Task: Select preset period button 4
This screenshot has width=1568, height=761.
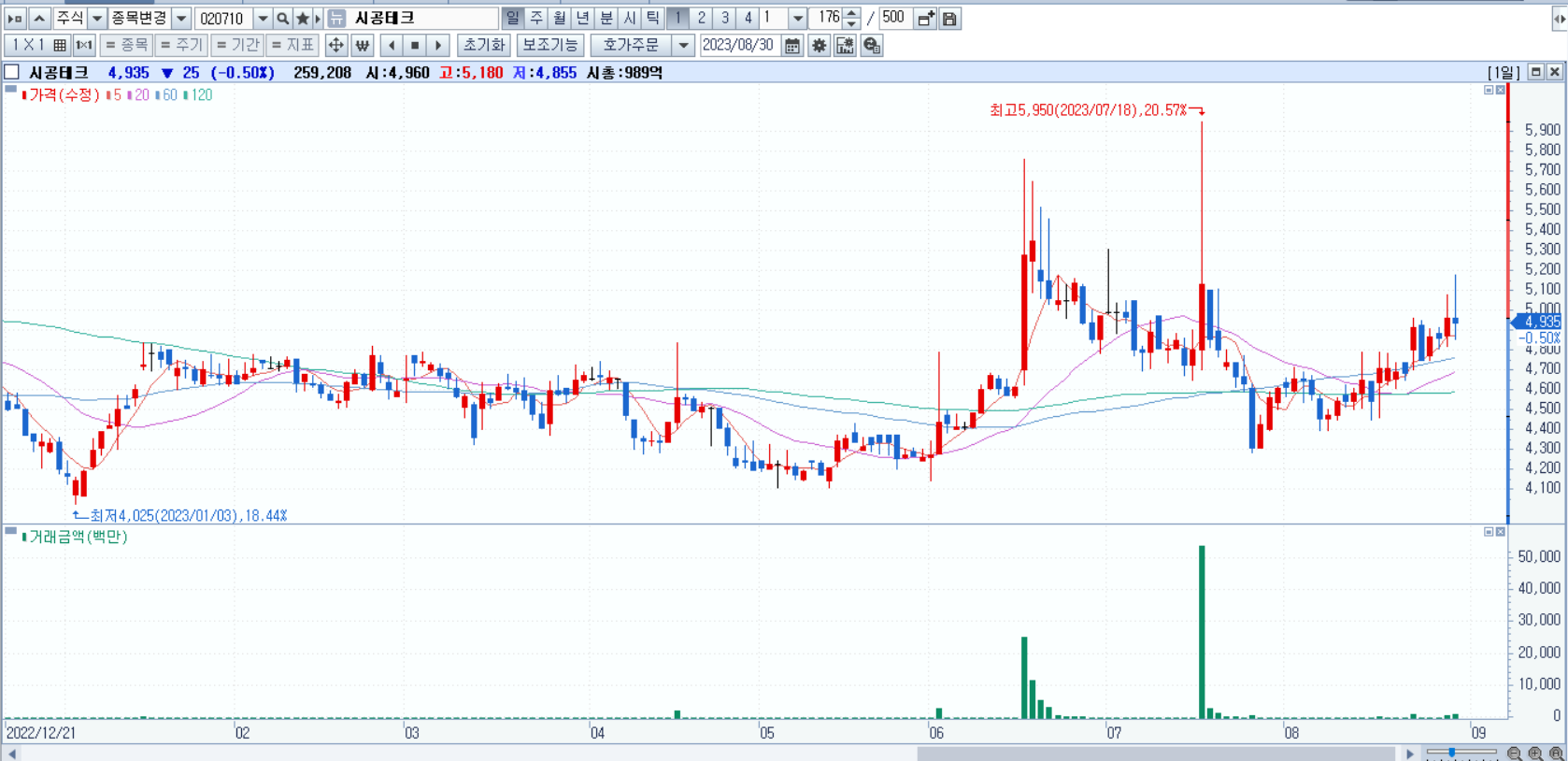Action: tap(748, 18)
